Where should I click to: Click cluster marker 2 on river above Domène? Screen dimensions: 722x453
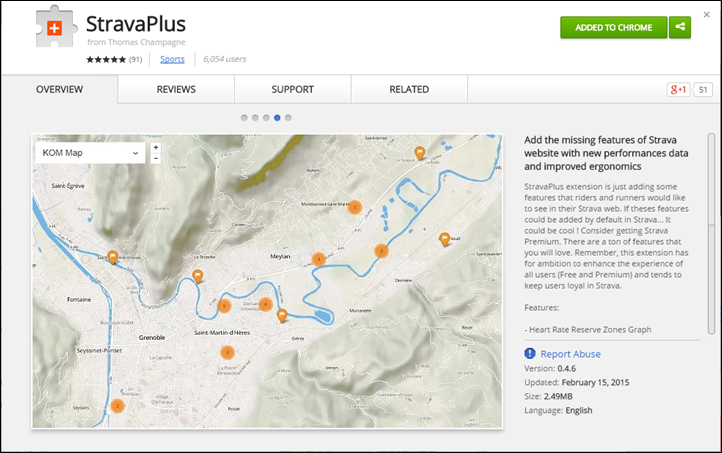[381, 251]
